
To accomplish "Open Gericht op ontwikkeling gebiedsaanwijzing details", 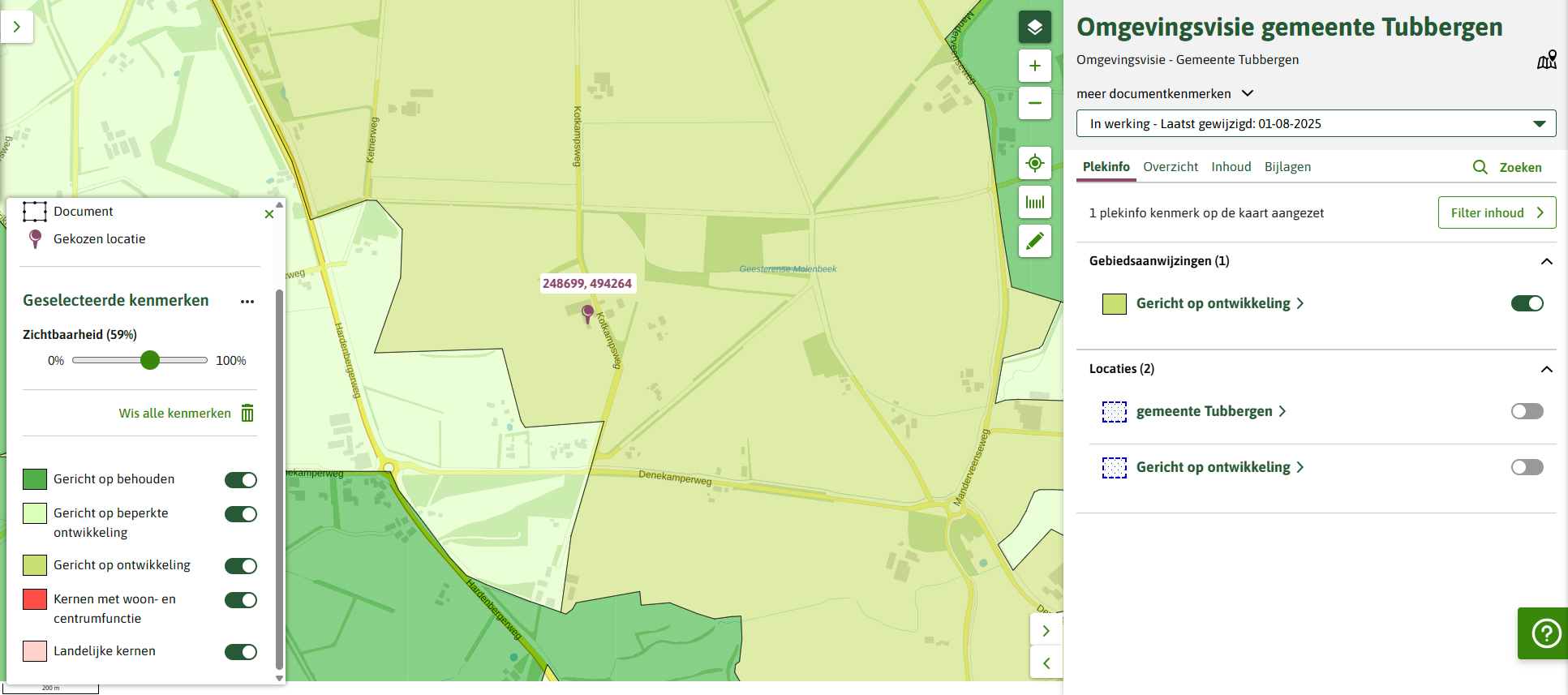I will click(x=1220, y=303).
